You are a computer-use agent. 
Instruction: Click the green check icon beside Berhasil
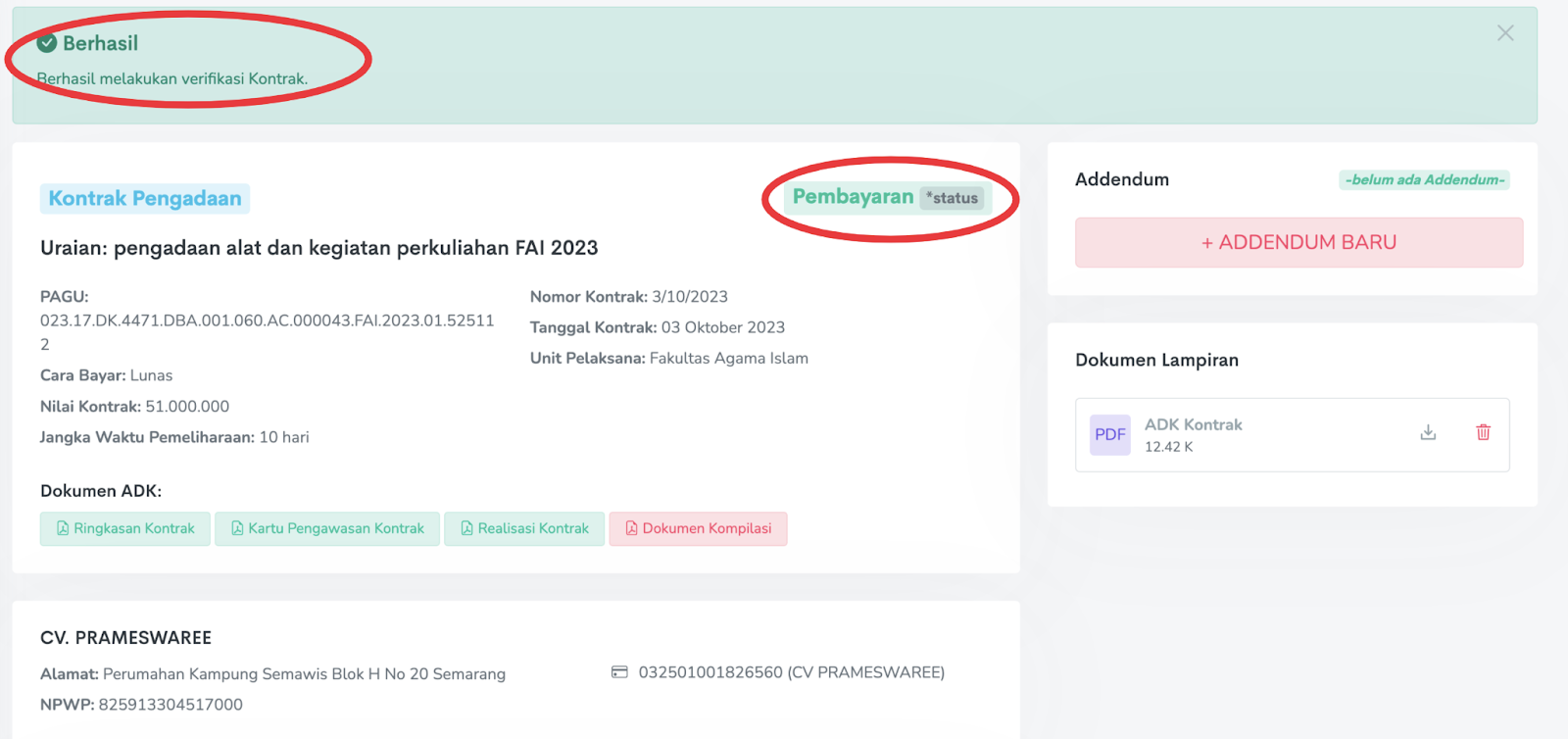click(x=47, y=43)
